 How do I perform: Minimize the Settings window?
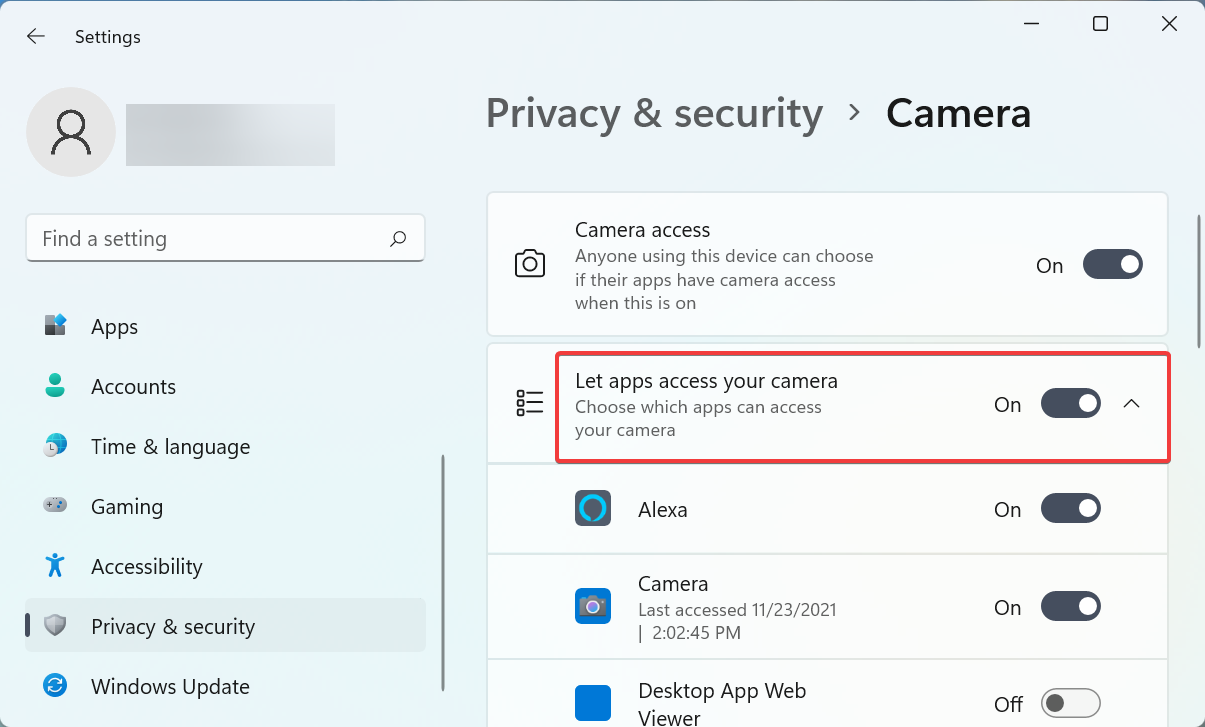point(1032,24)
